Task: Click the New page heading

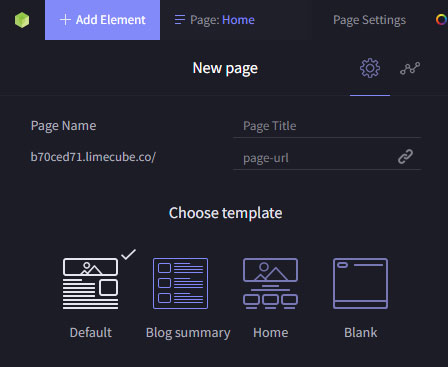Action: [225, 68]
